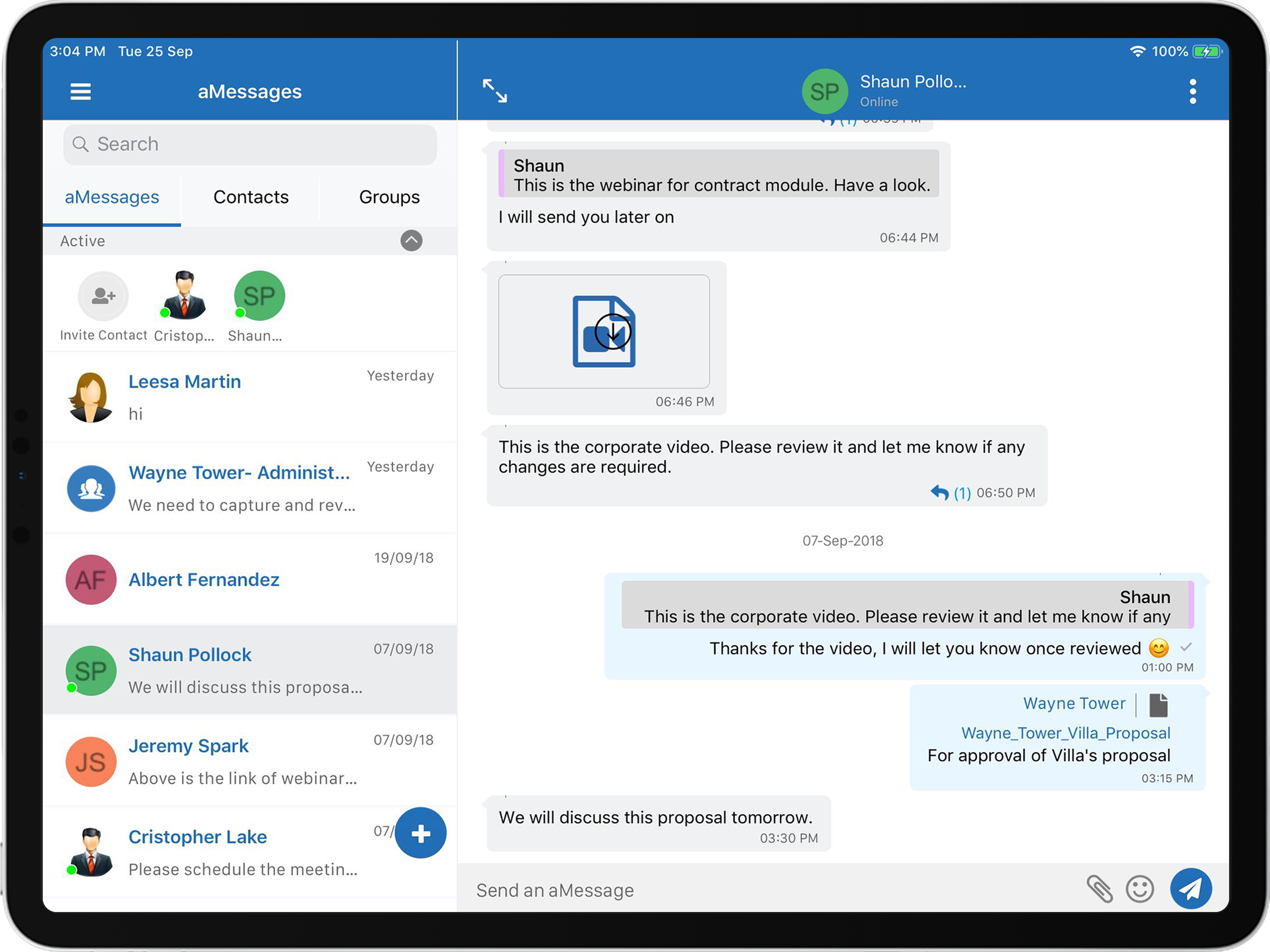This screenshot has height=952, width=1270.
Task: Click the attachment paperclip icon
Action: click(x=1099, y=889)
